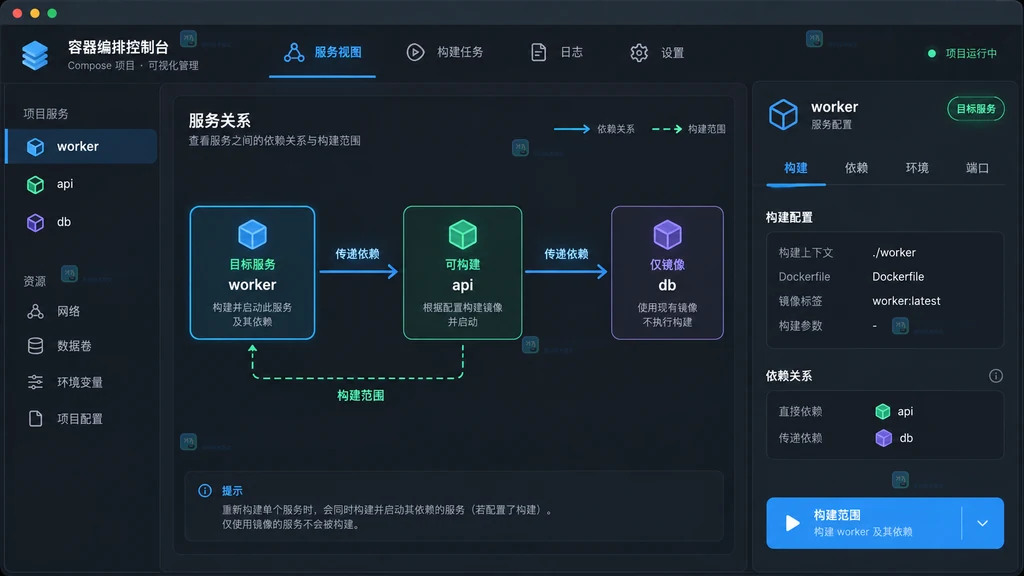Viewport: 1024px width, 576px height.
Task: Click the info icon beside 提示
Action: (x=205, y=490)
